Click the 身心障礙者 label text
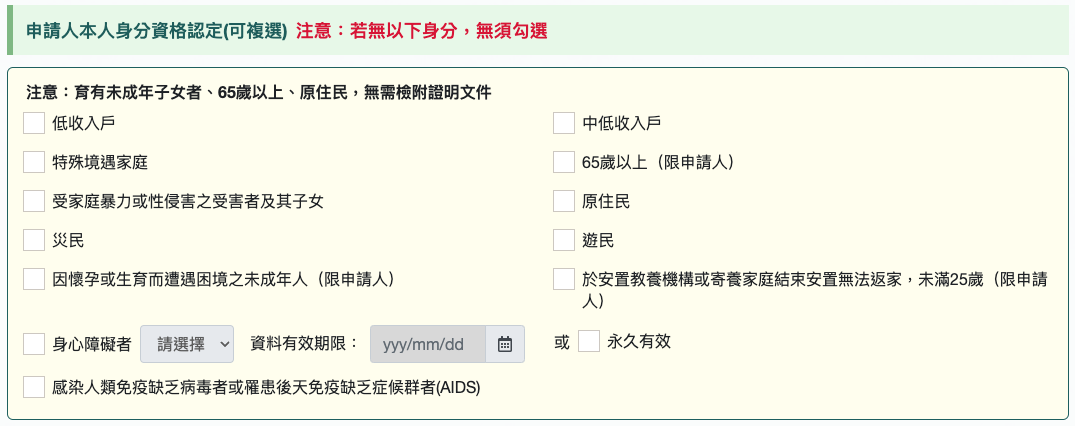The height and width of the screenshot is (426, 1075). point(92,344)
